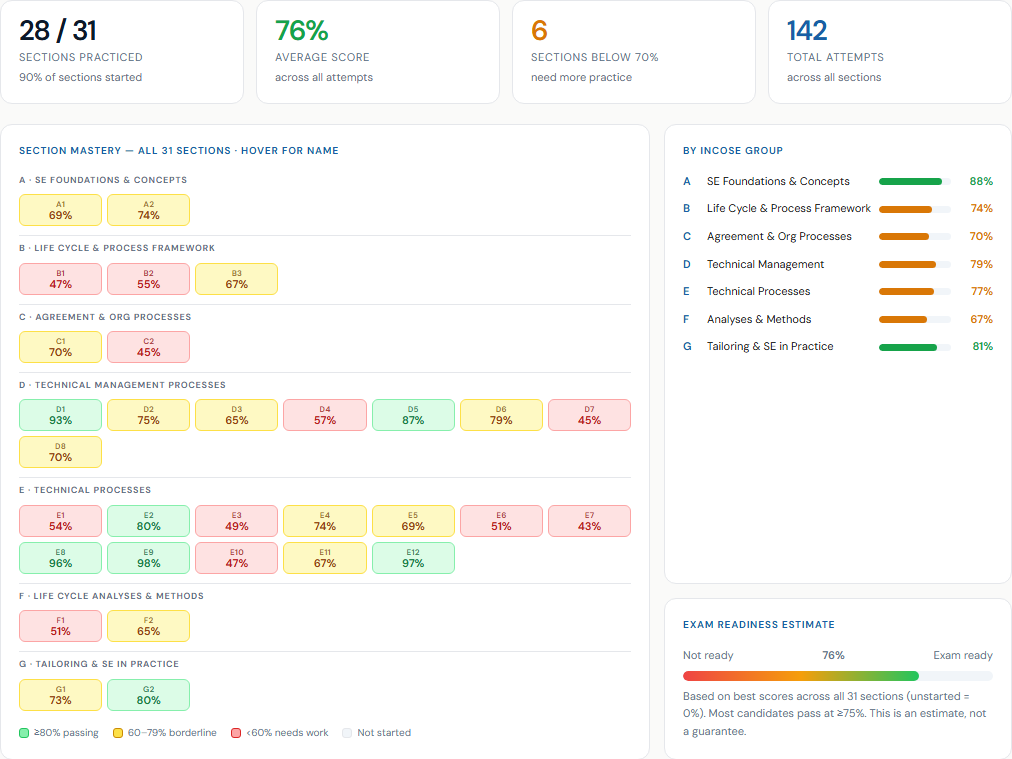Image resolution: width=1012 pixels, height=759 pixels.
Task: Click the 'Exam Readiness Estimate' heading
Action: 758,625
